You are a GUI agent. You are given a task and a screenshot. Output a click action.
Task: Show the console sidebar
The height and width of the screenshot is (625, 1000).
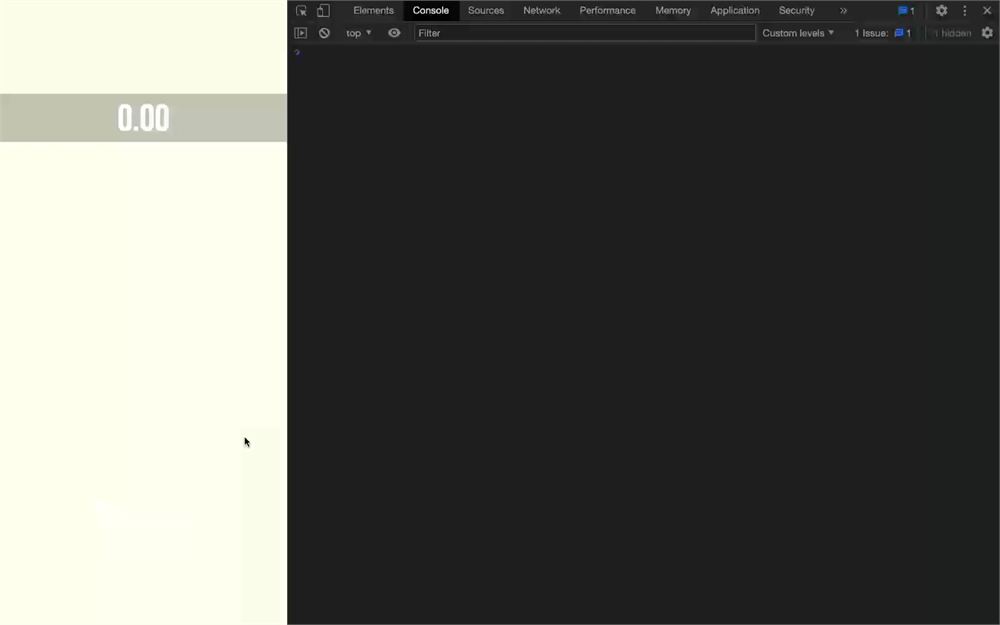tap(300, 33)
